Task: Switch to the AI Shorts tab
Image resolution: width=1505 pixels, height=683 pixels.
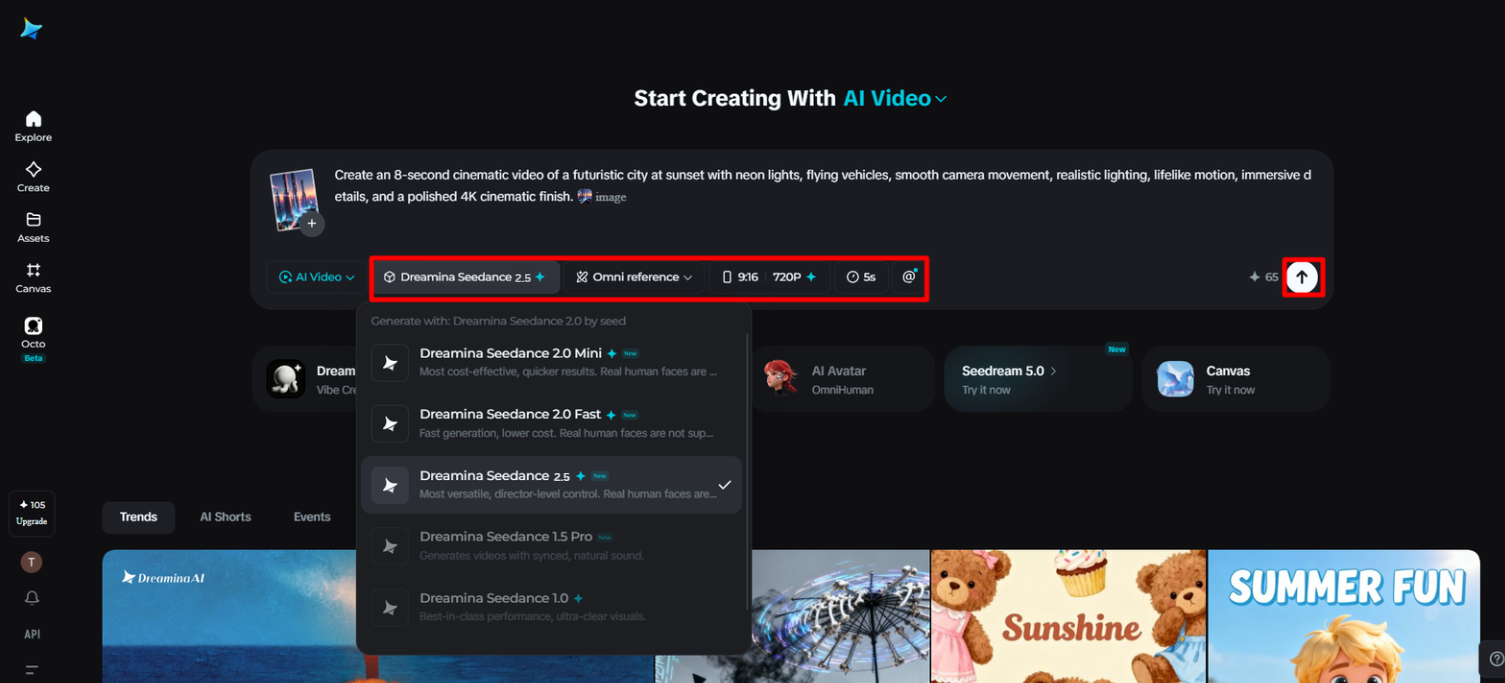Action: point(225,517)
